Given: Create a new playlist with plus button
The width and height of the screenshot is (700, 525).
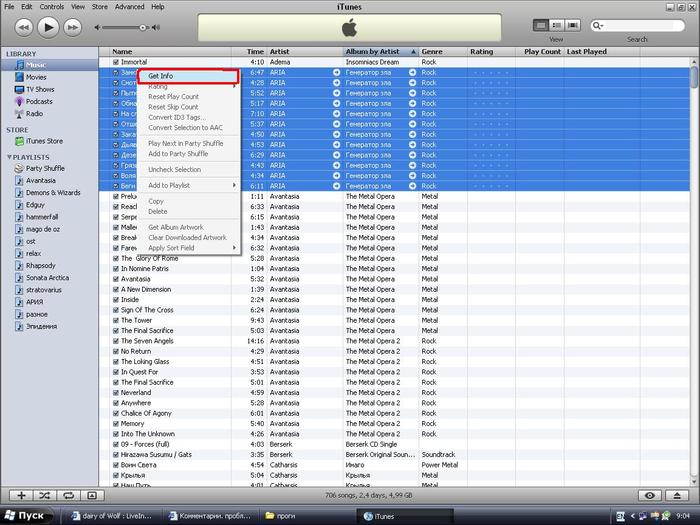Looking at the screenshot, I should click(21, 495).
